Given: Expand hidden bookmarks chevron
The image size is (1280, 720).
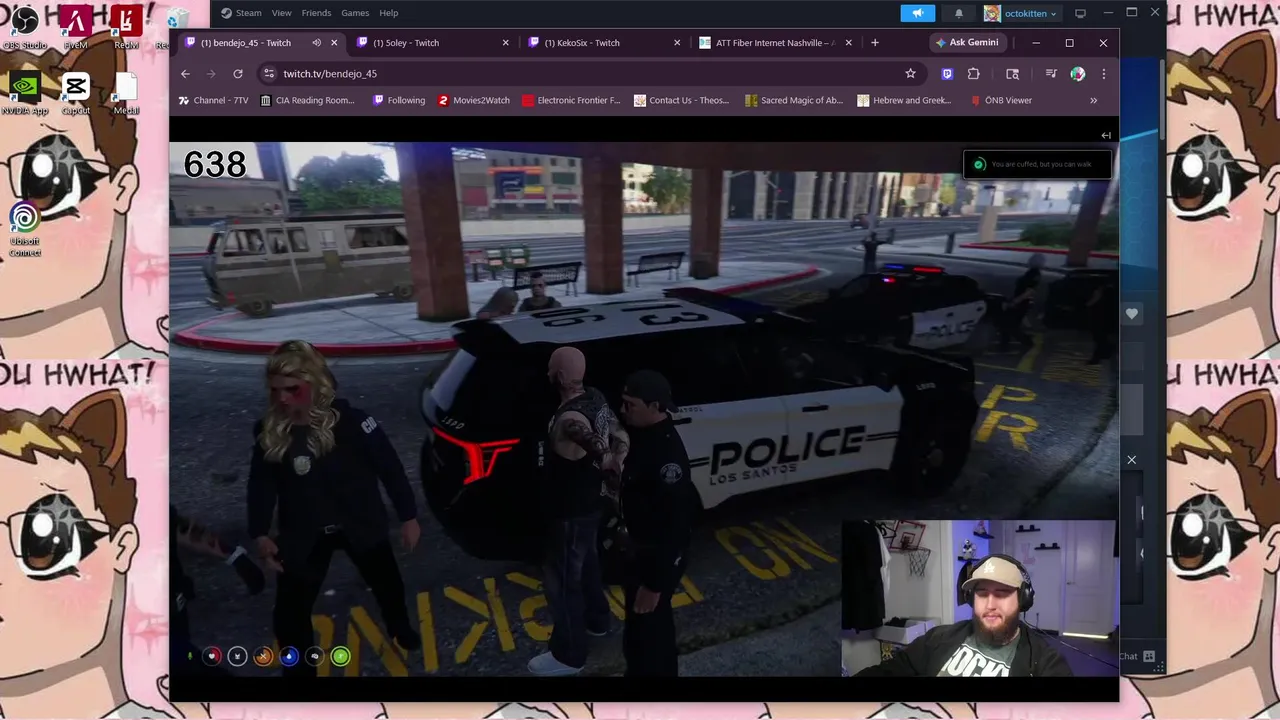Looking at the screenshot, I should click(1093, 100).
